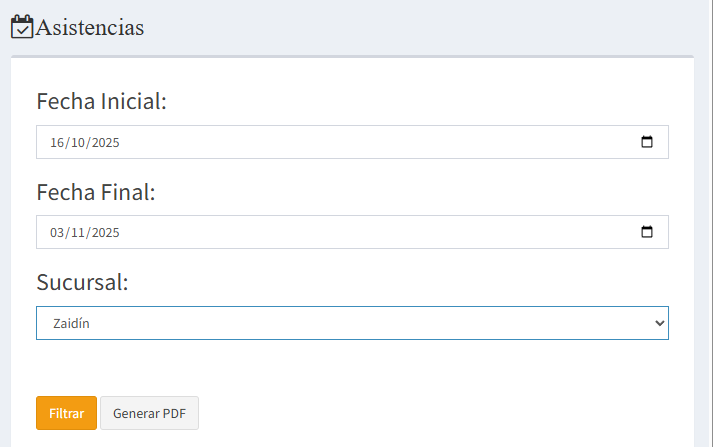713x447 pixels.
Task: Click the Generar PDF button
Action: tap(149, 413)
